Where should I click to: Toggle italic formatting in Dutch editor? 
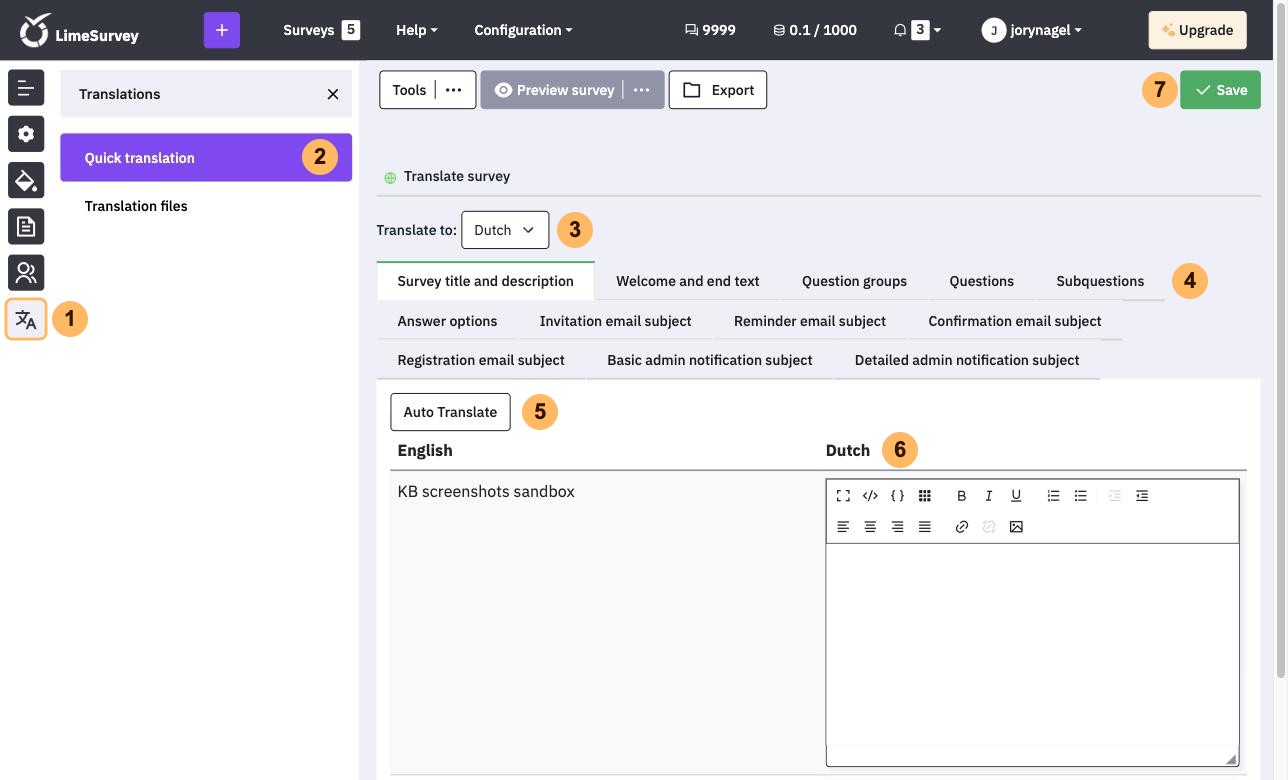pyautogui.click(x=989, y=496)
